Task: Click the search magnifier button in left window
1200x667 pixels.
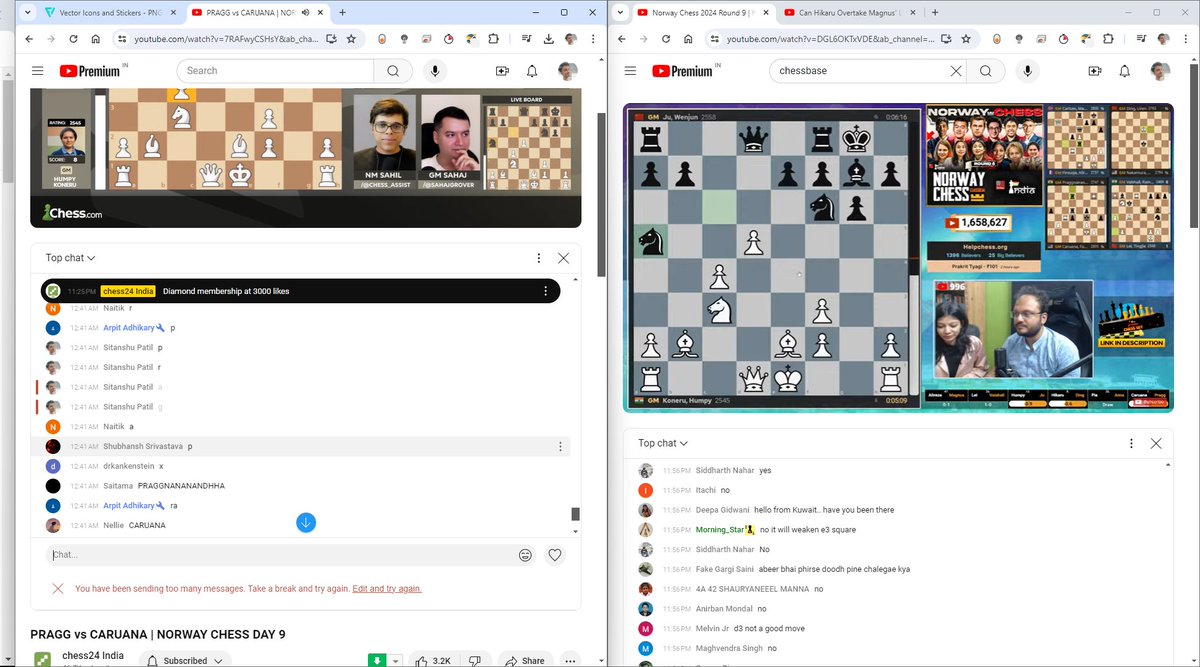Action: [393, 71]
